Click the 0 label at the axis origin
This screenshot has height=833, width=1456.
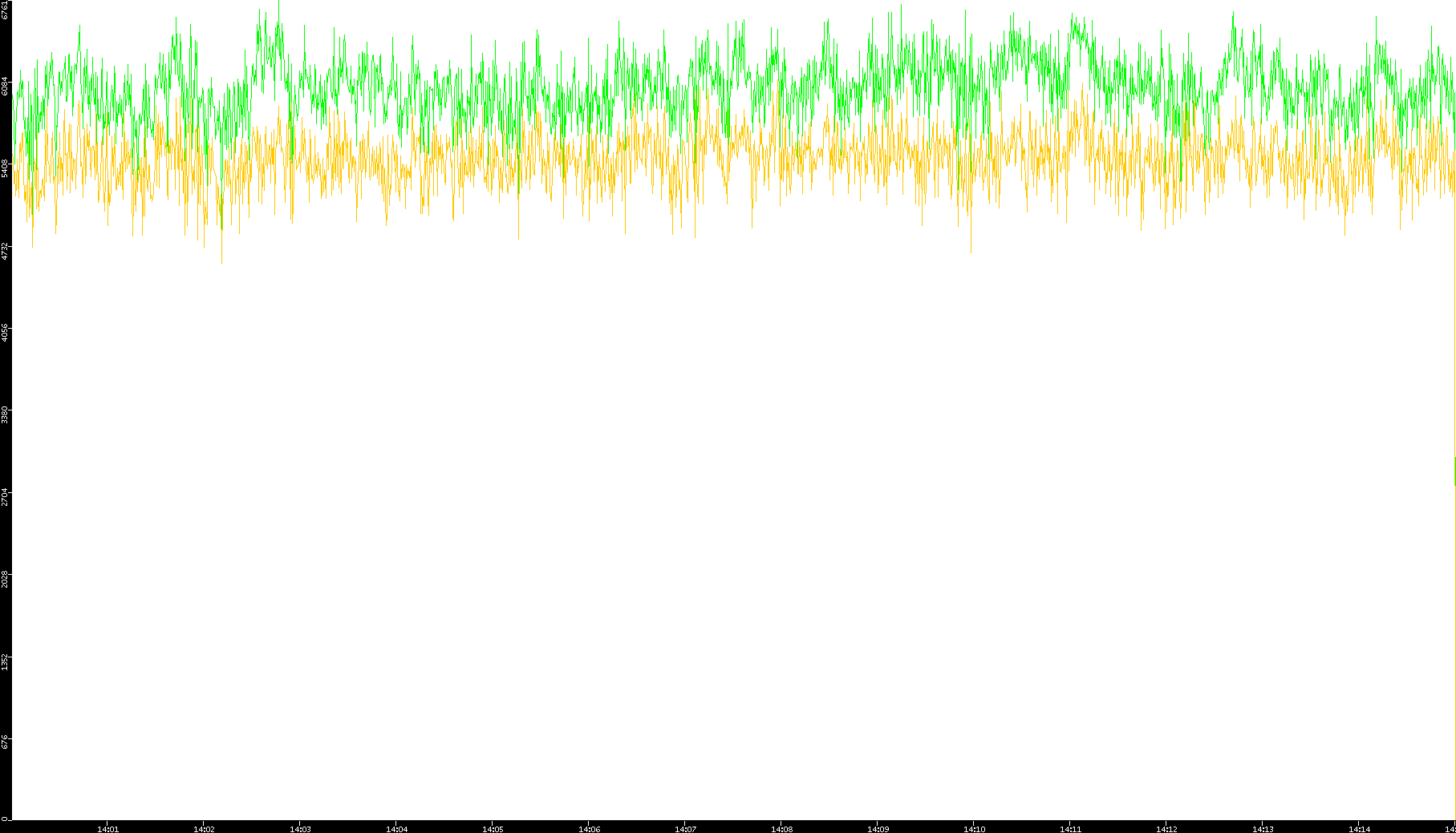5,819
